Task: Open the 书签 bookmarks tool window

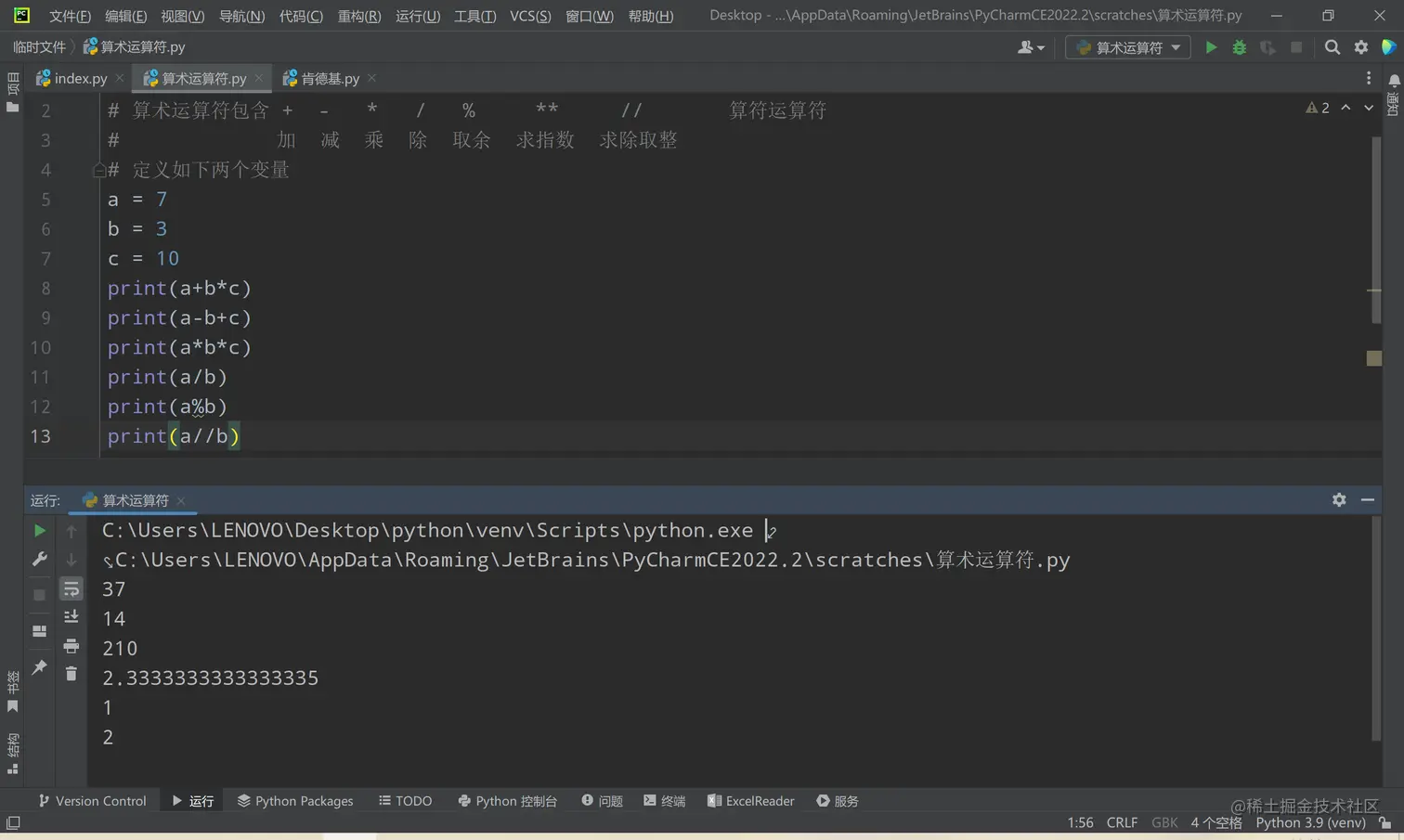Action: pyautogui.click(x=12, y=692)
